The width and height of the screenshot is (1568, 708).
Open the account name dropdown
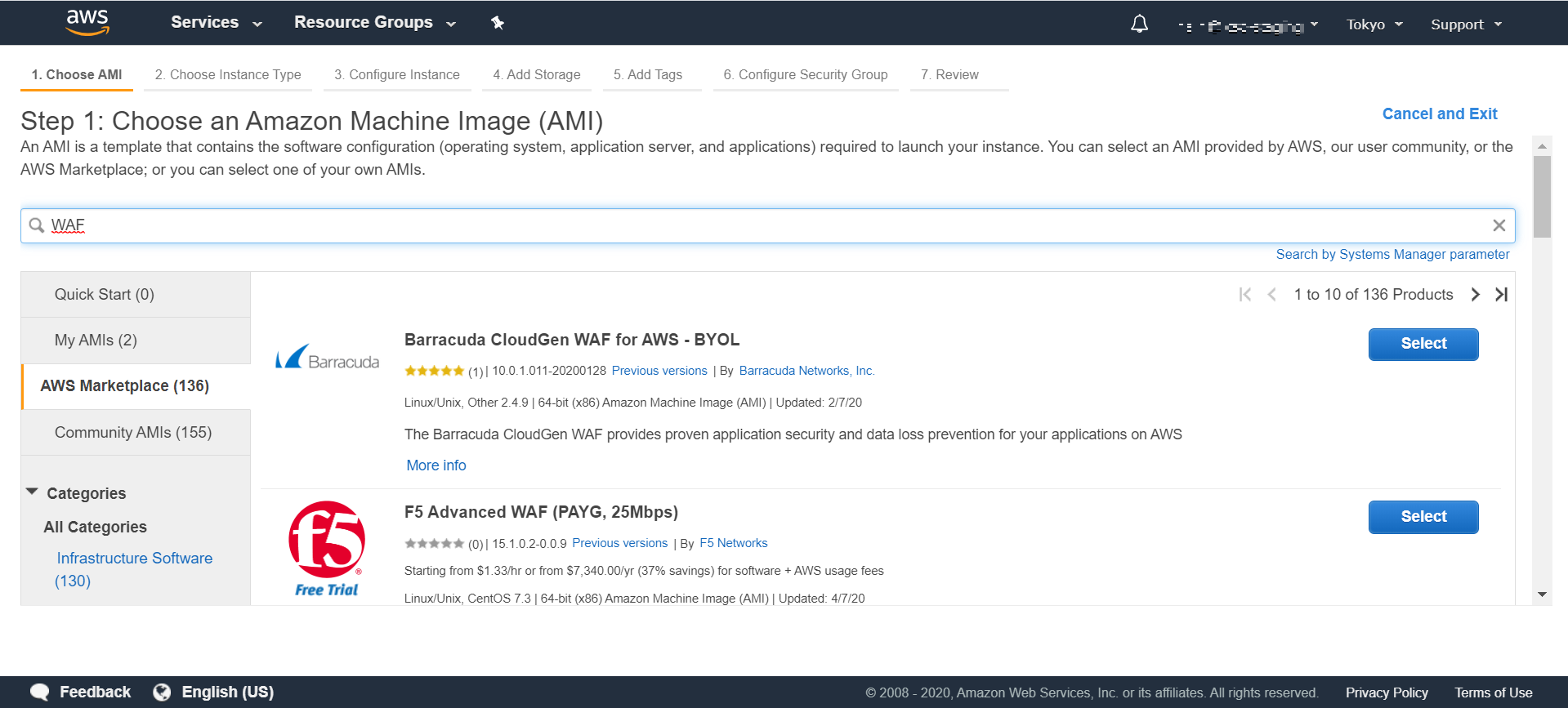point(1248,25)
